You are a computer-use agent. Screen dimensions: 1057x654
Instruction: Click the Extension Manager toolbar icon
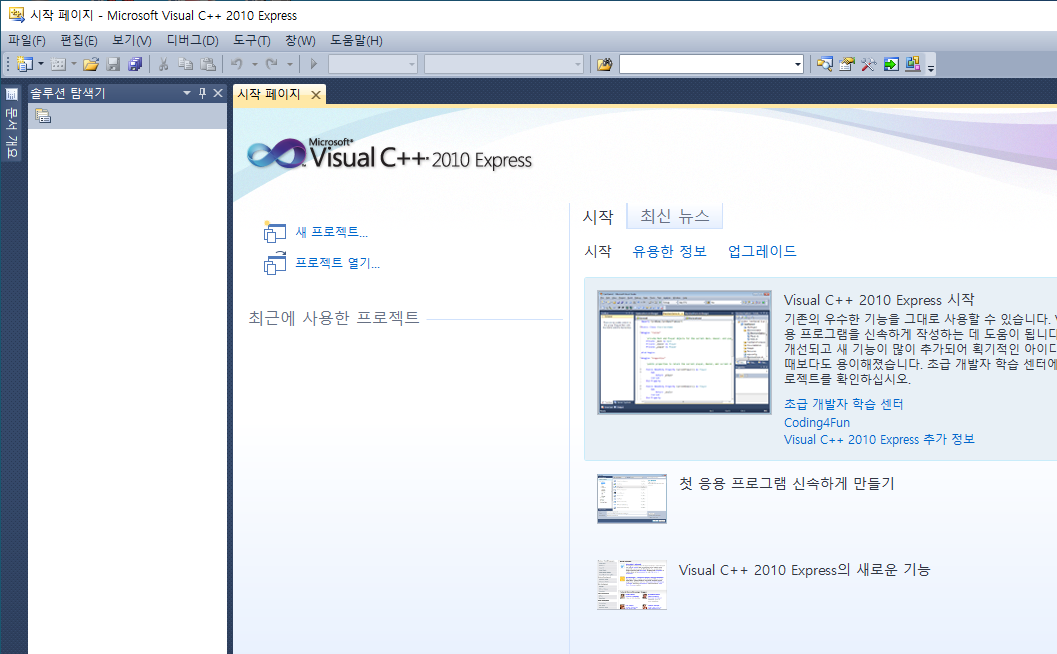click(x=913, y=64)
